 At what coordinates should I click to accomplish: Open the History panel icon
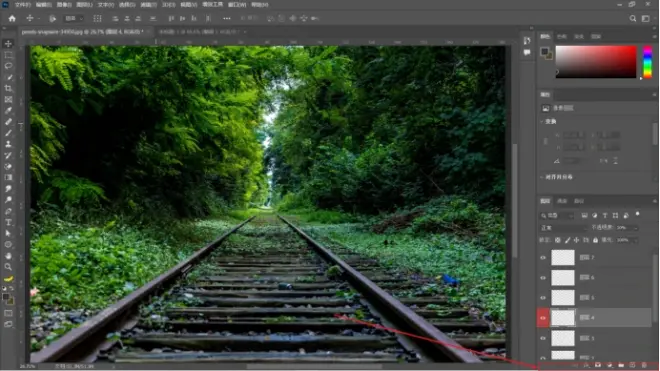coord(527,41)
